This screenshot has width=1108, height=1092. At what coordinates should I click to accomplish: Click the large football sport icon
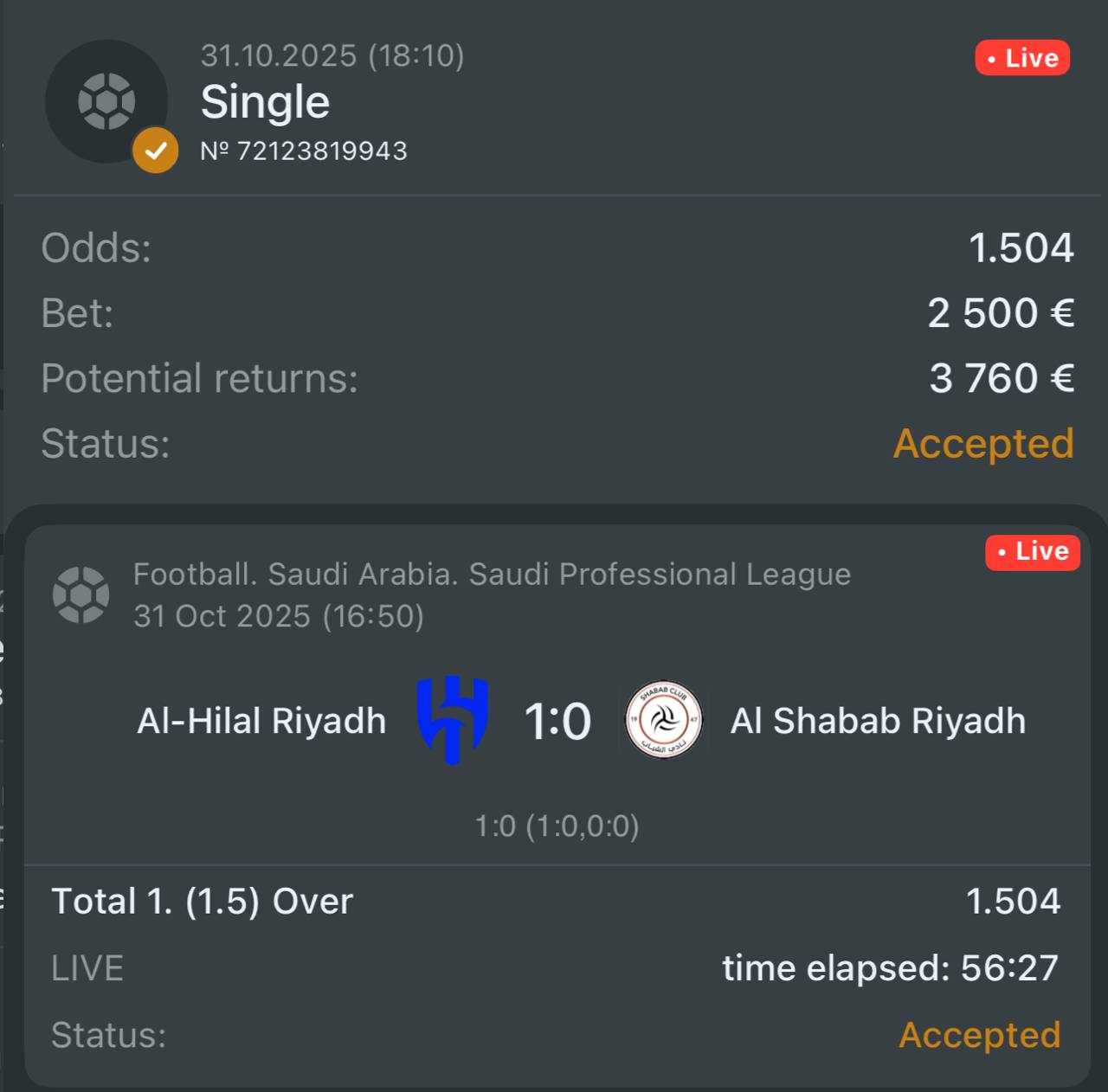click(106, 101)
